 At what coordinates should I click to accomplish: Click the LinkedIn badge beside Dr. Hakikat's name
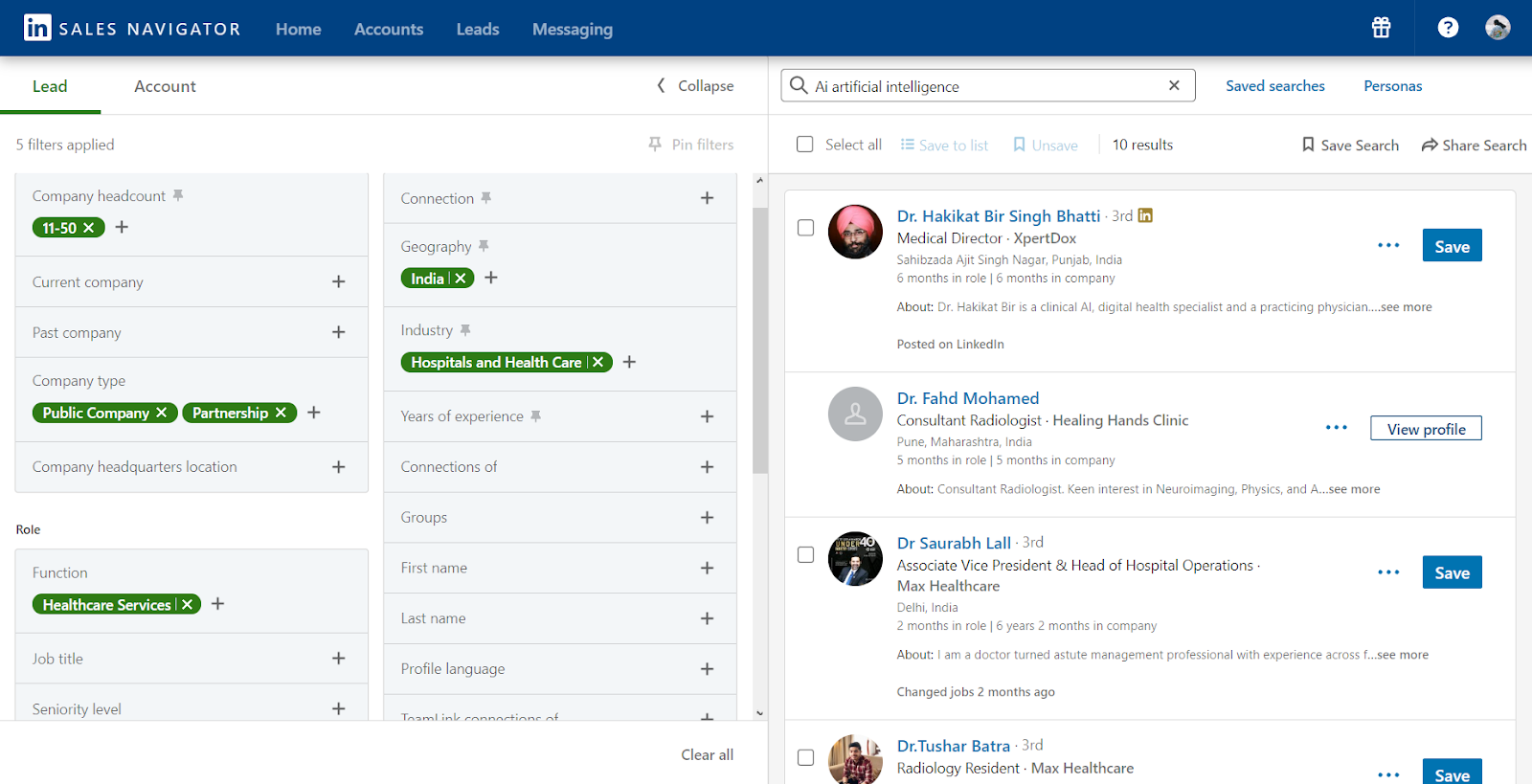click(x=1145, y=215)
